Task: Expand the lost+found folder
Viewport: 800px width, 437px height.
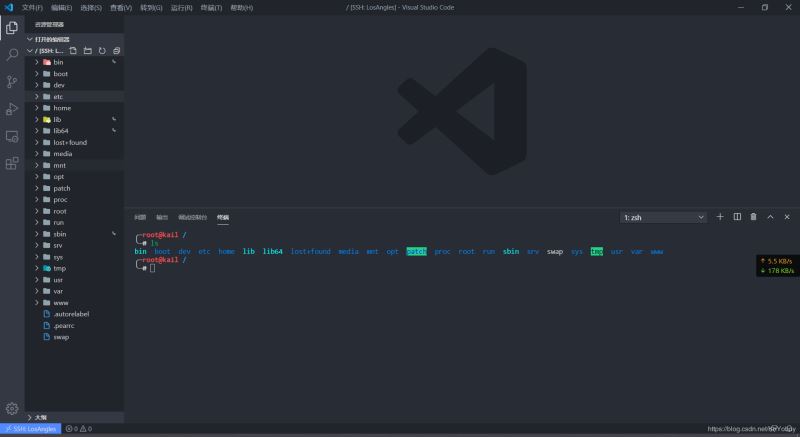Action: 74,142
